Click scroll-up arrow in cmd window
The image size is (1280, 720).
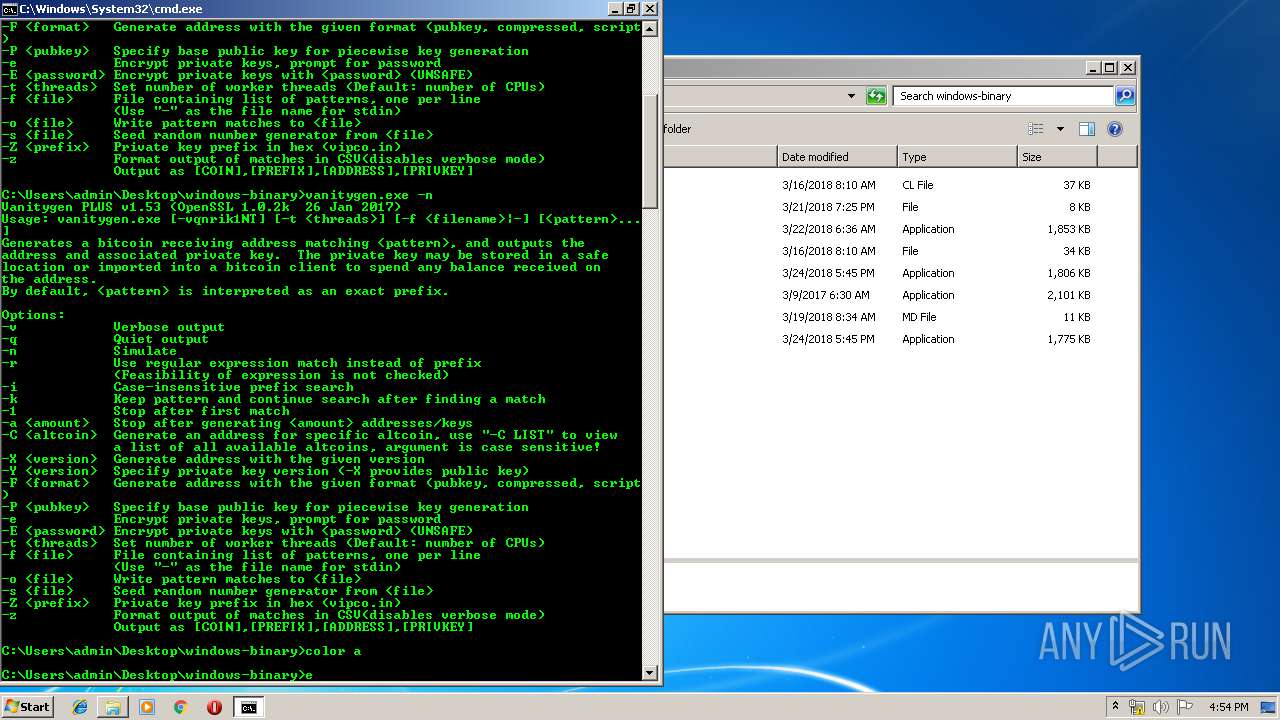tap(650, 28)
